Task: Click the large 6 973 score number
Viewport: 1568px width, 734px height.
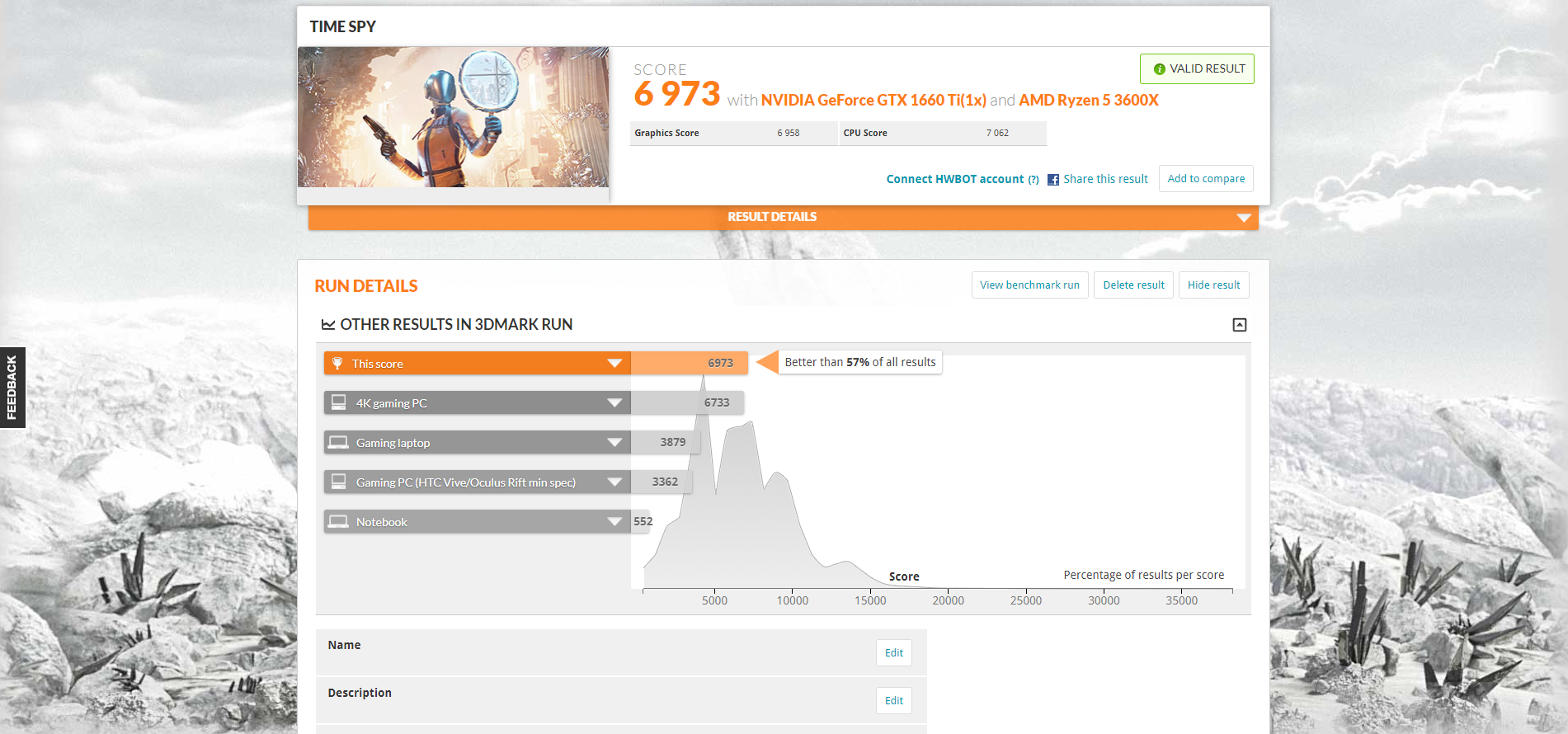Action: [677, 94]
